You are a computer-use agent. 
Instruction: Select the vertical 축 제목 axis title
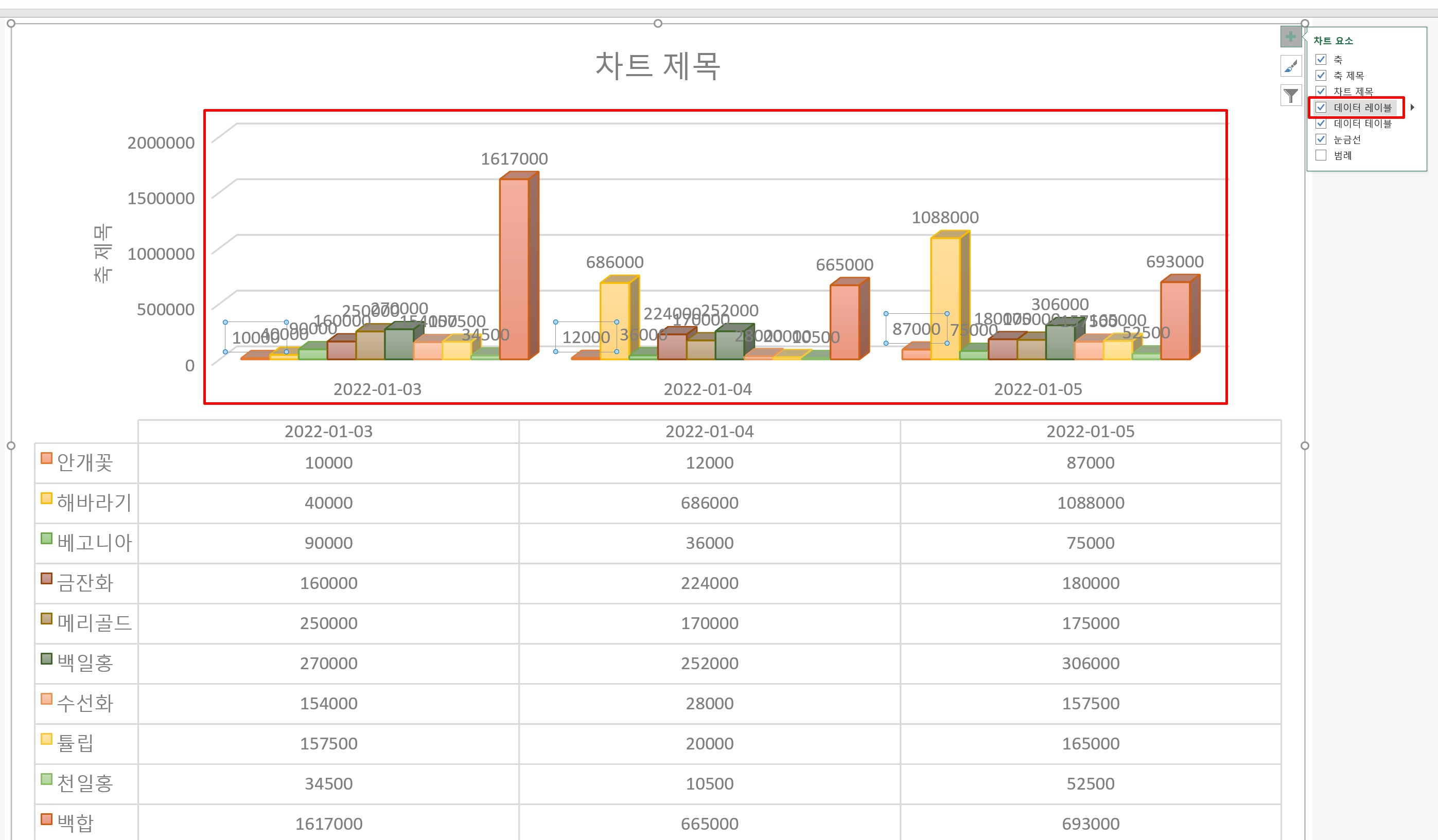tap(103, 254)
